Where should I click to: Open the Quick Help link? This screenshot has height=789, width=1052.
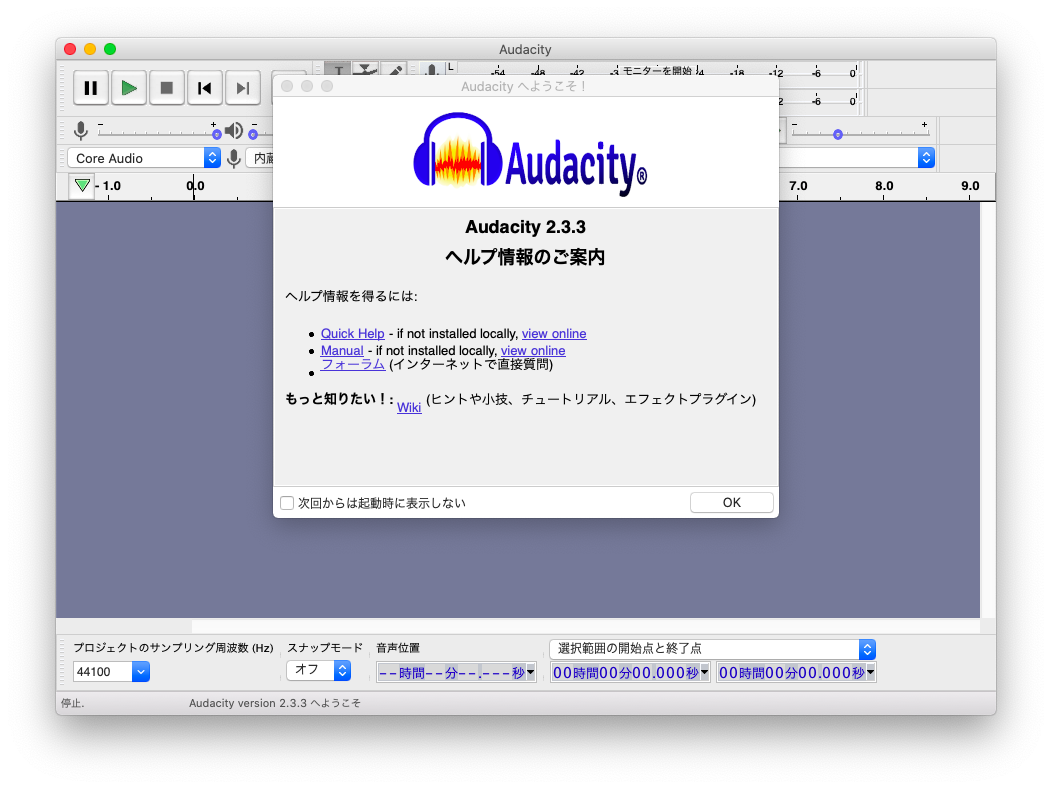point(352,333)
